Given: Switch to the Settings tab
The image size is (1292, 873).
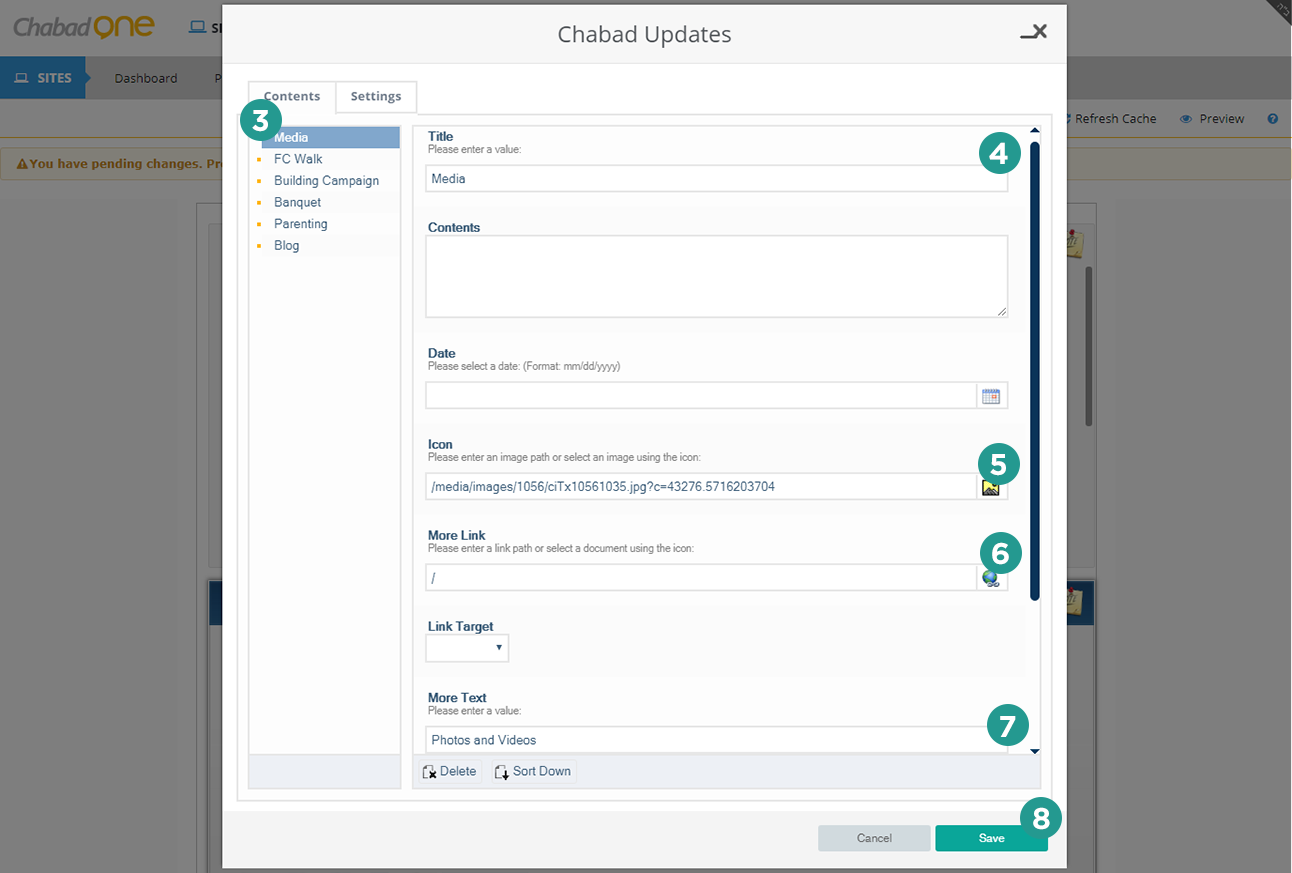Looking at the screenshot, I should pyautogui.click(x=376, y=96).
